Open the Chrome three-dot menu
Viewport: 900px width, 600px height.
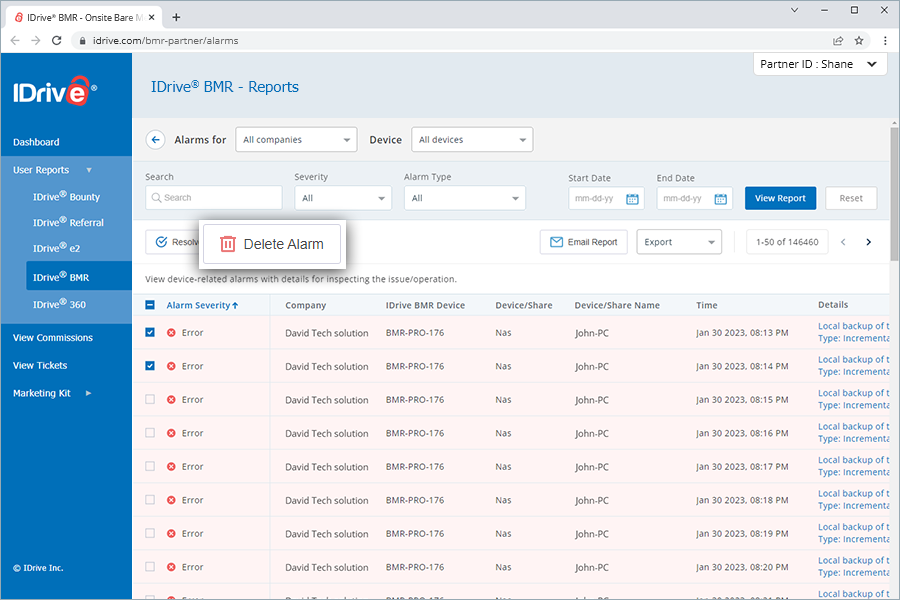[885, 41]
